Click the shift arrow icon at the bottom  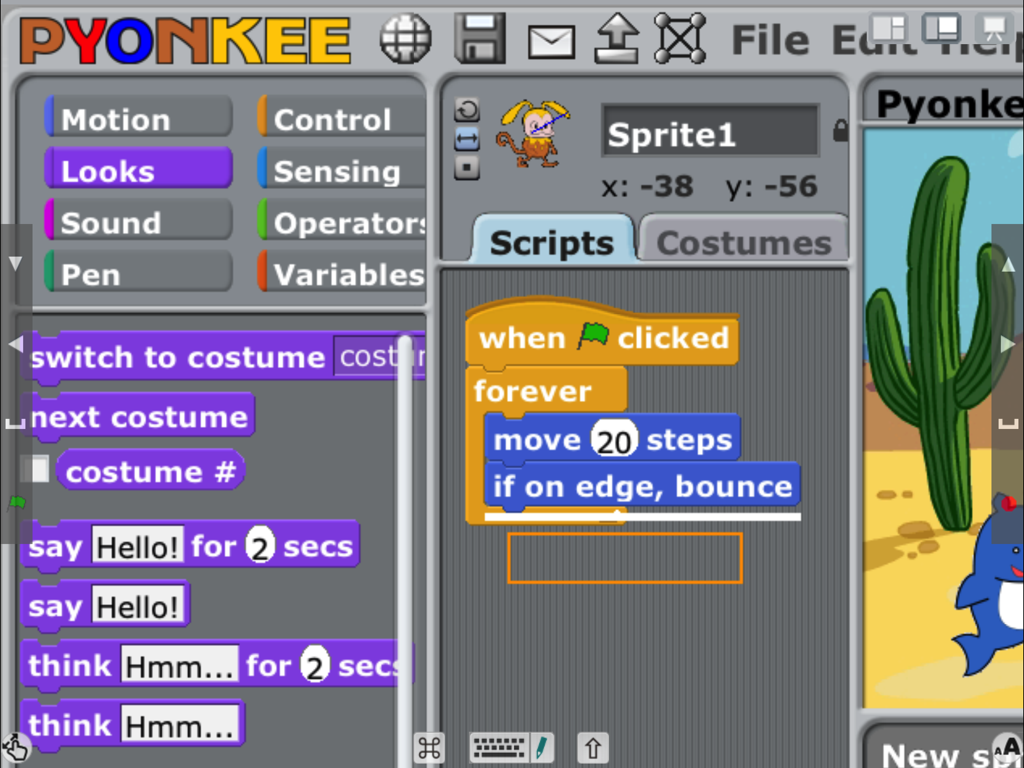click(592, 747)
